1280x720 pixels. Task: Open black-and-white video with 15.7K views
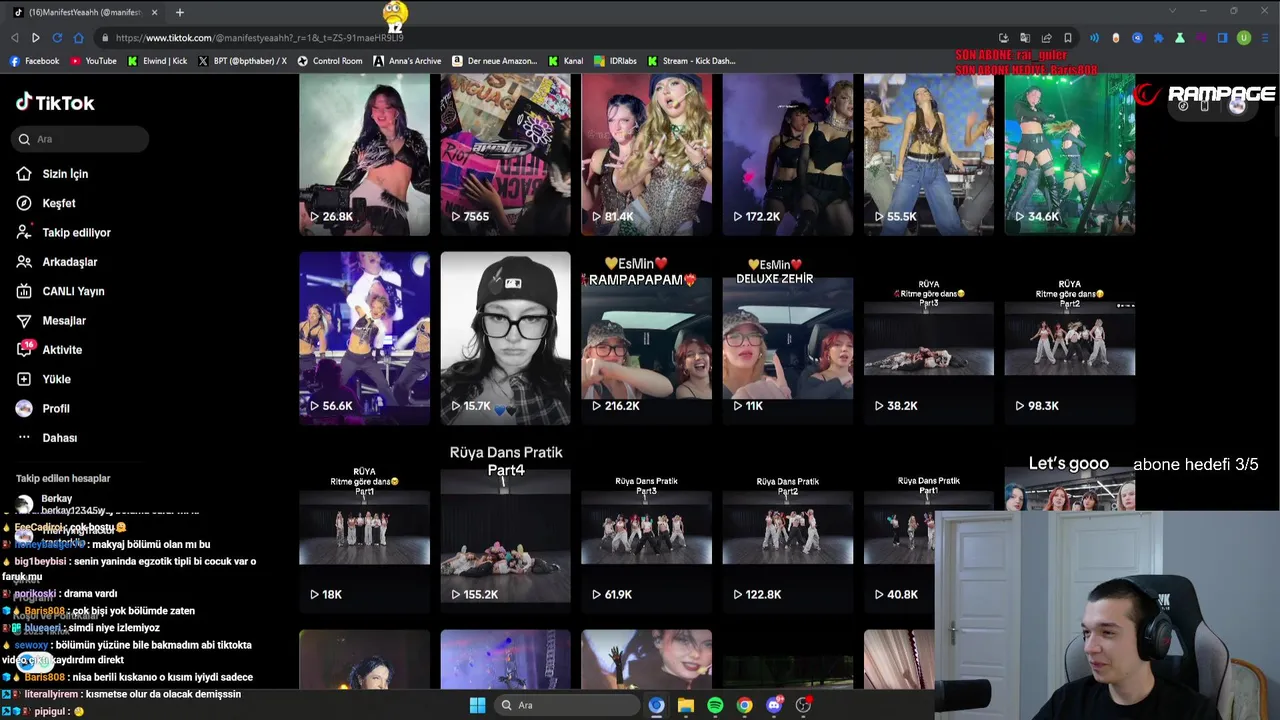(x=505, y=338)
